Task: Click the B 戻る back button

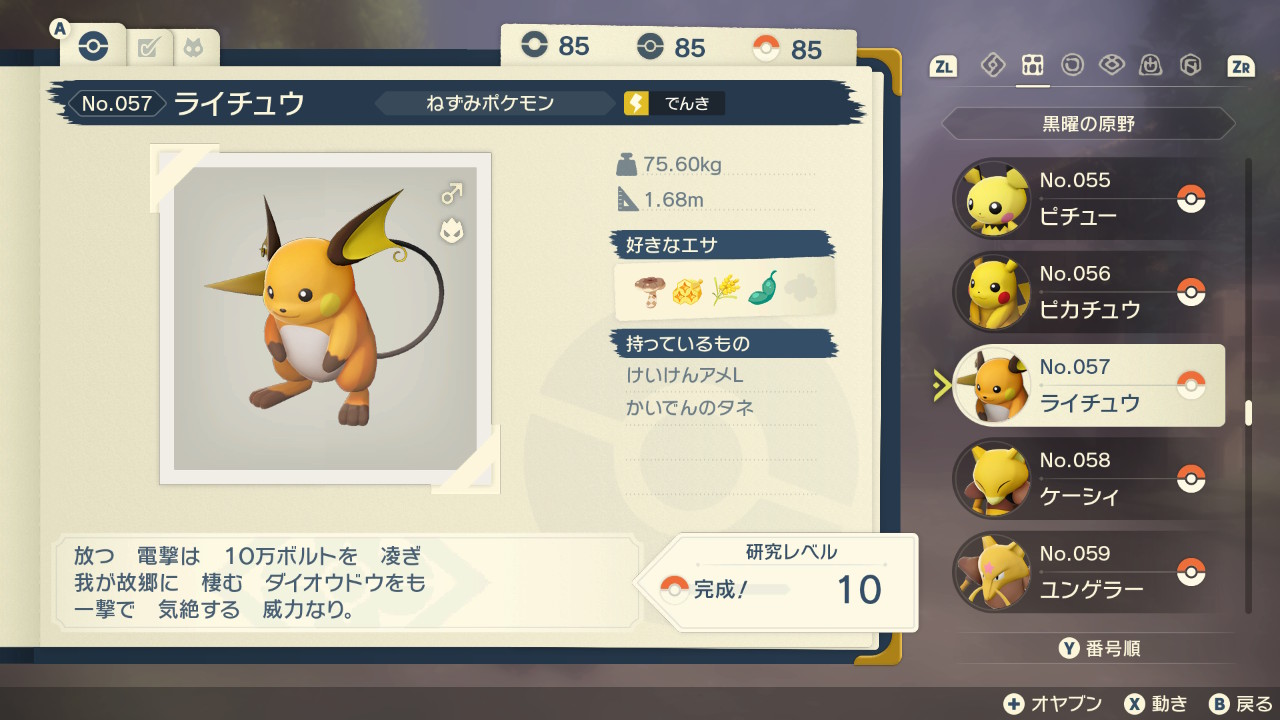Action: pyautogui.click(x=1241, y=703)
